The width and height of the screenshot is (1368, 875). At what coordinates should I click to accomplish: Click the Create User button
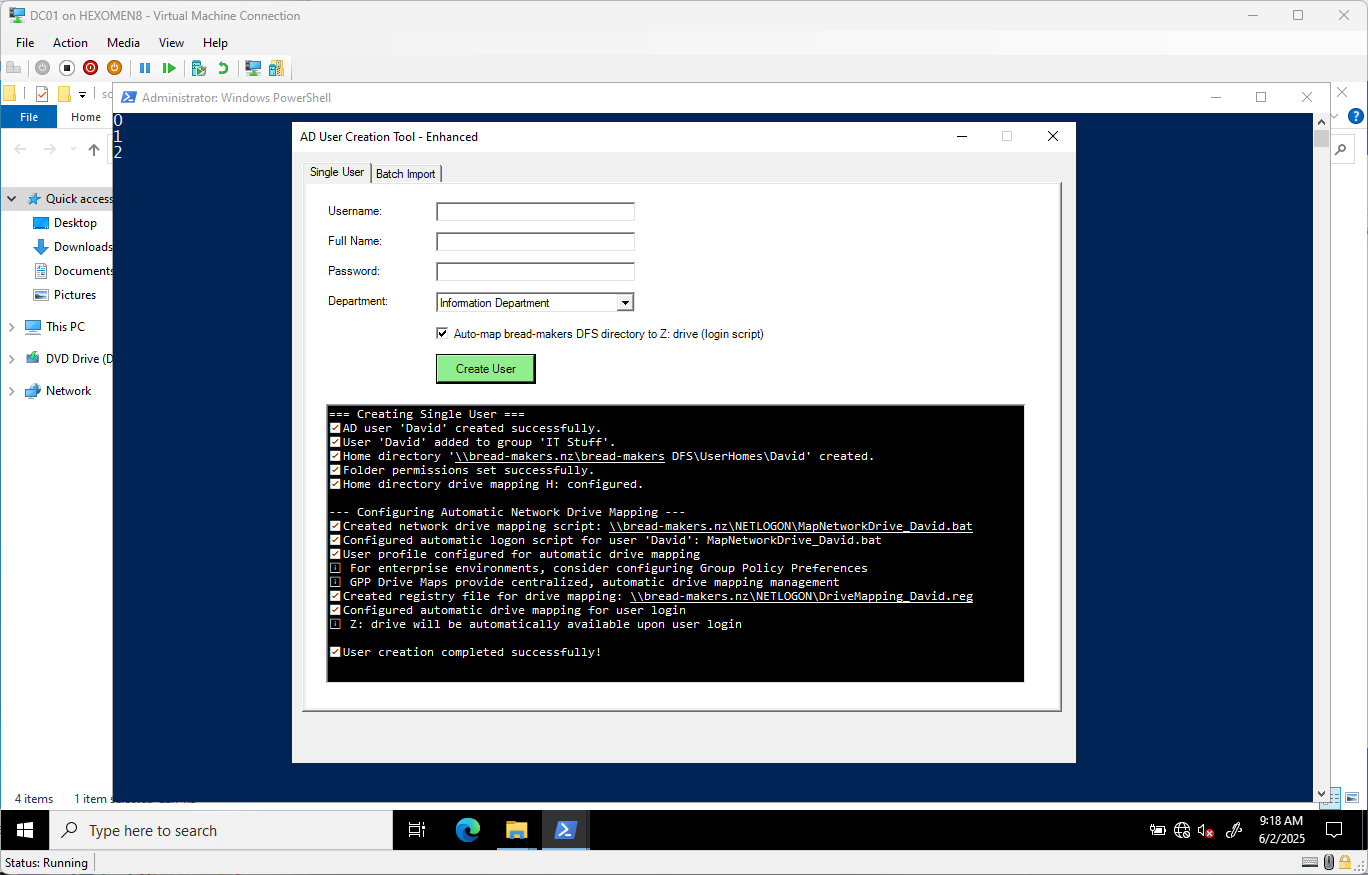tap(486, 369)
